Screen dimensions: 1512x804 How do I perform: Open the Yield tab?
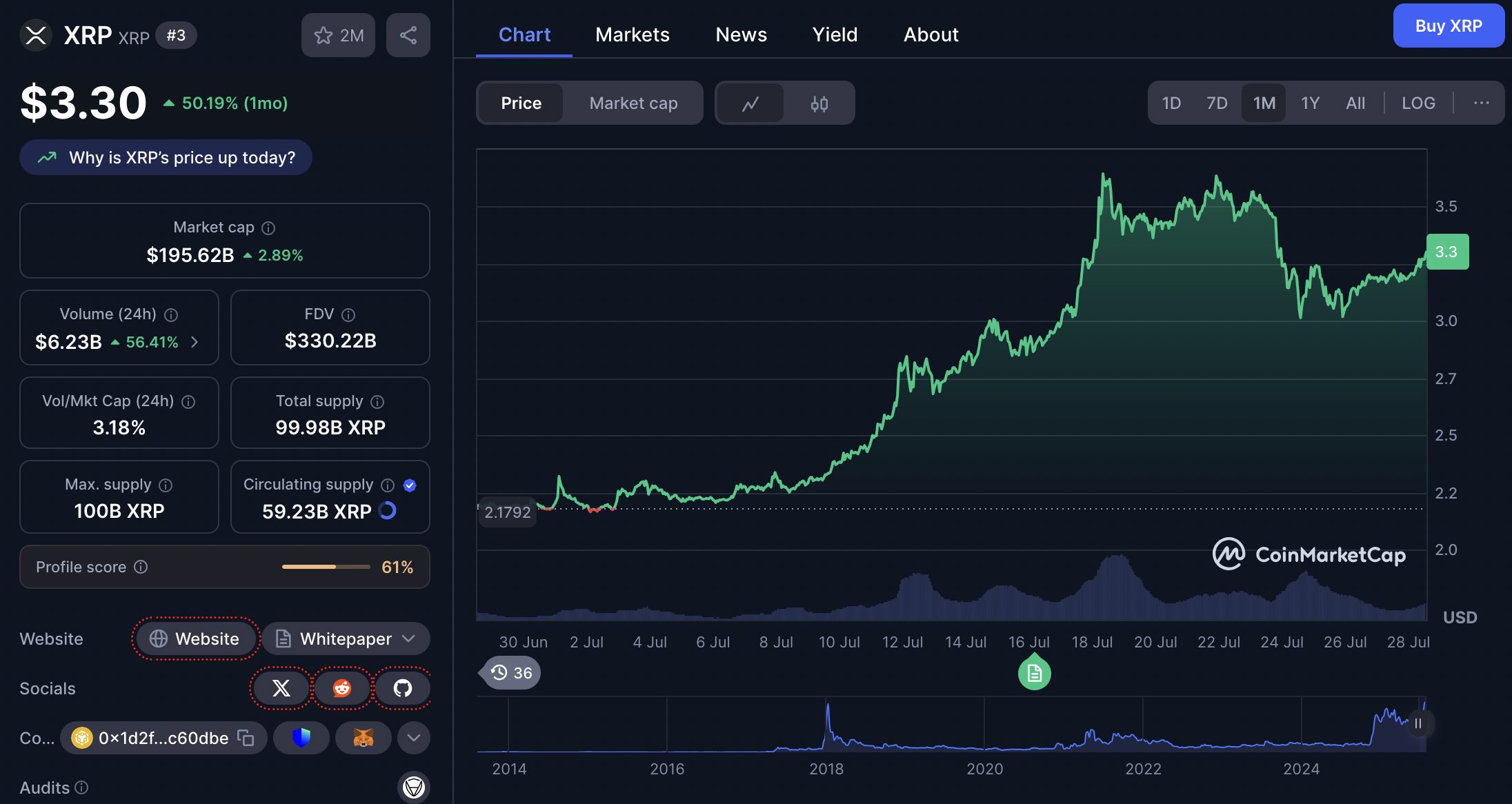(x=835, y=34)
